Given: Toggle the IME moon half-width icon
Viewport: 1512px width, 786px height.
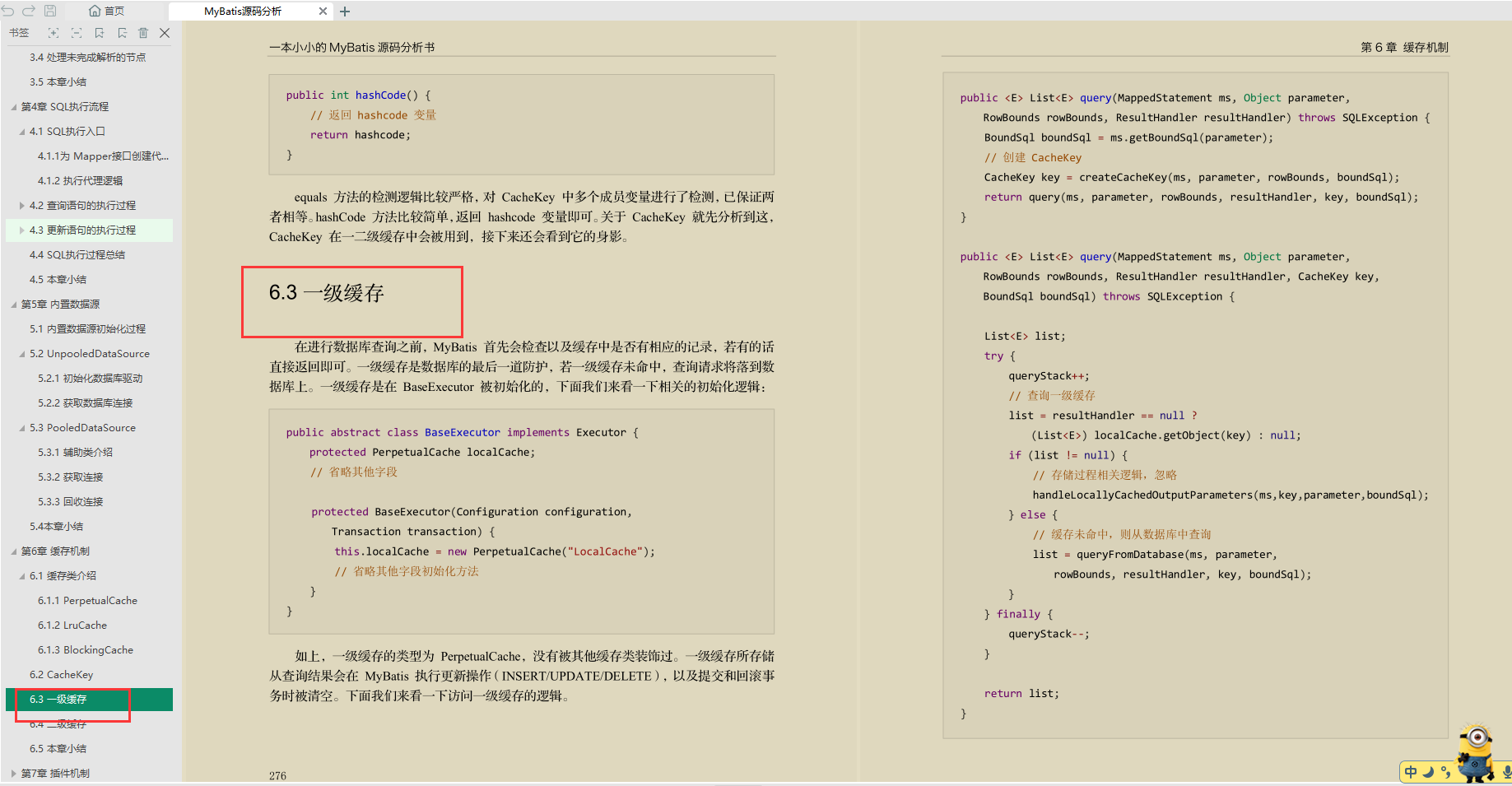Looking at the screenshot, I should click(x=1428, y=772).
